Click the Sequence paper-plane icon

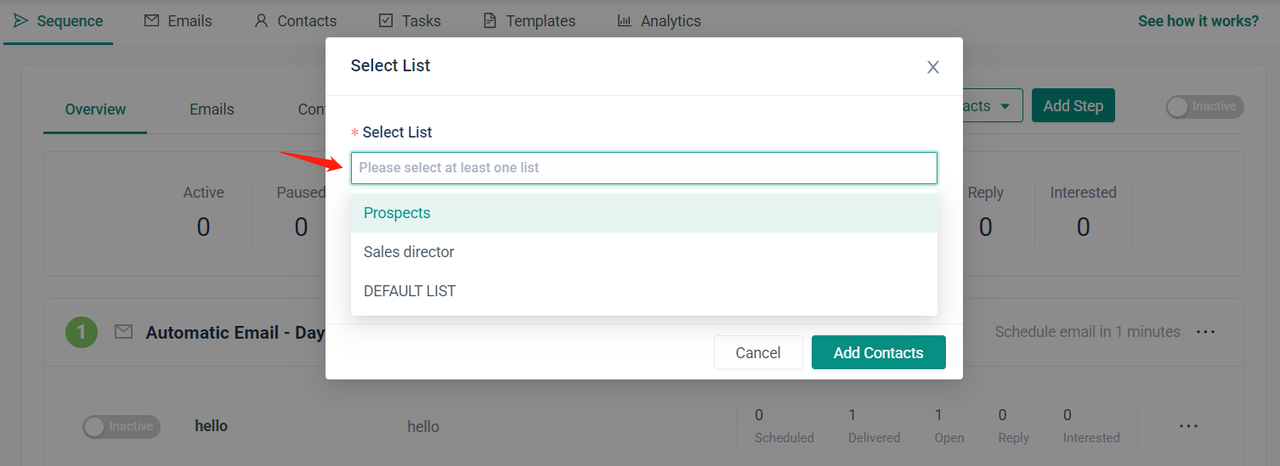(x=20, y=21)
